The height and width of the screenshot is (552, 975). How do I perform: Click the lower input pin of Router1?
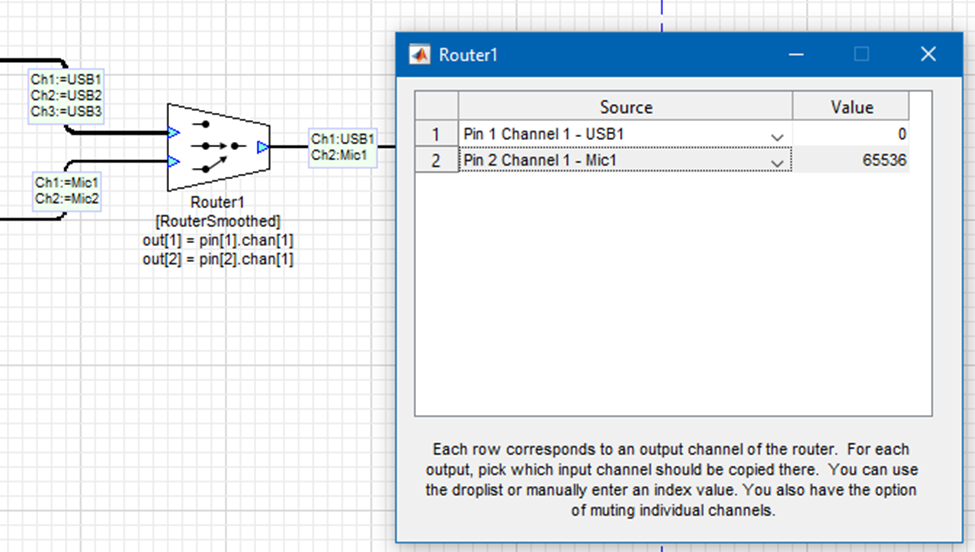point(173,161)
